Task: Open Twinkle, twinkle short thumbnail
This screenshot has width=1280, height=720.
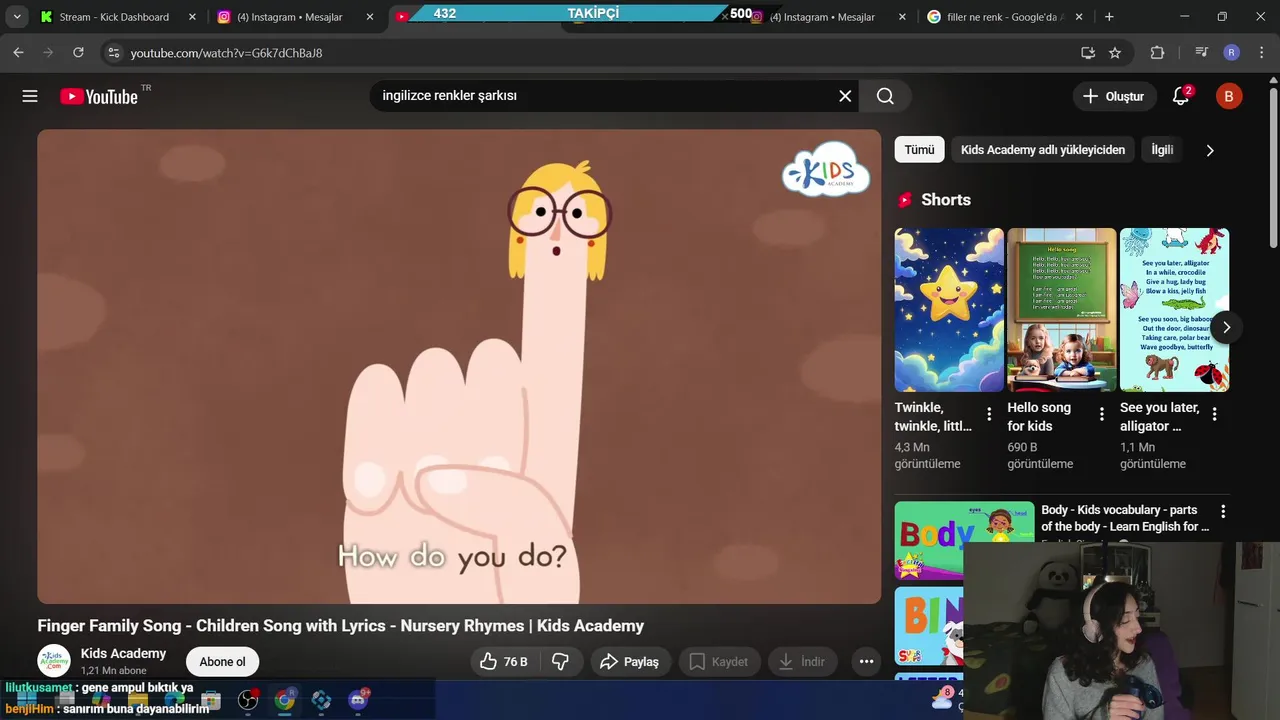Action: click(x=949, y=309)
